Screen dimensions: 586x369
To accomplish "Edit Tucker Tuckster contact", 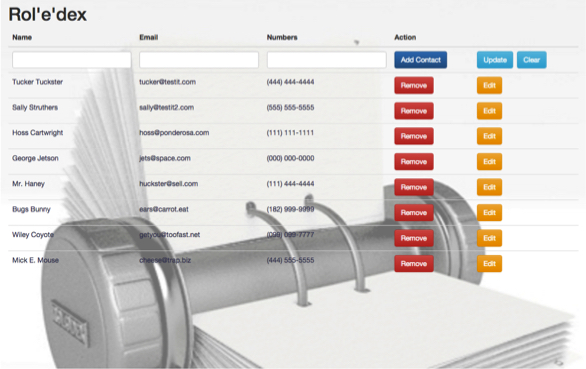I will (x=489, y=85).
